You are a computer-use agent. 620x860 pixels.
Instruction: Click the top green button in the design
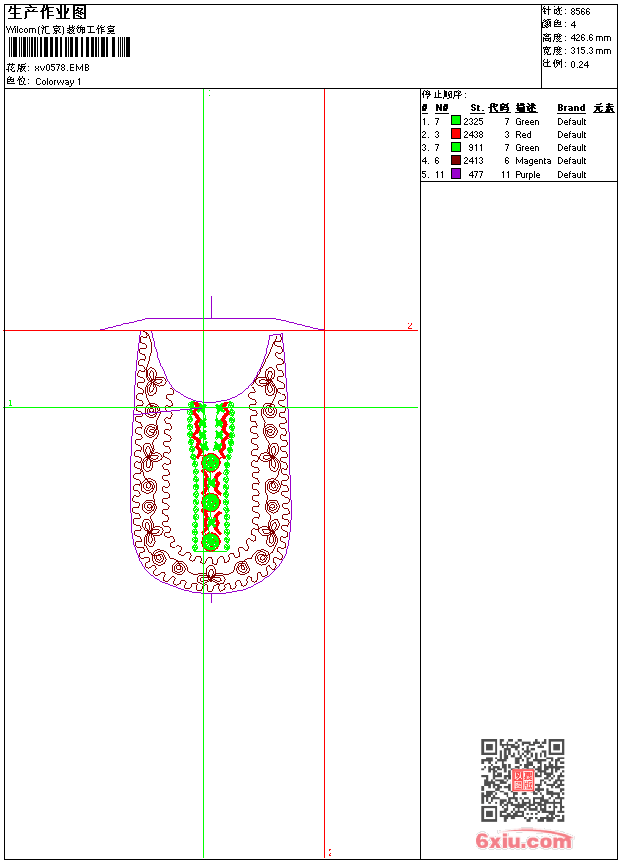[x=211, y=462]
